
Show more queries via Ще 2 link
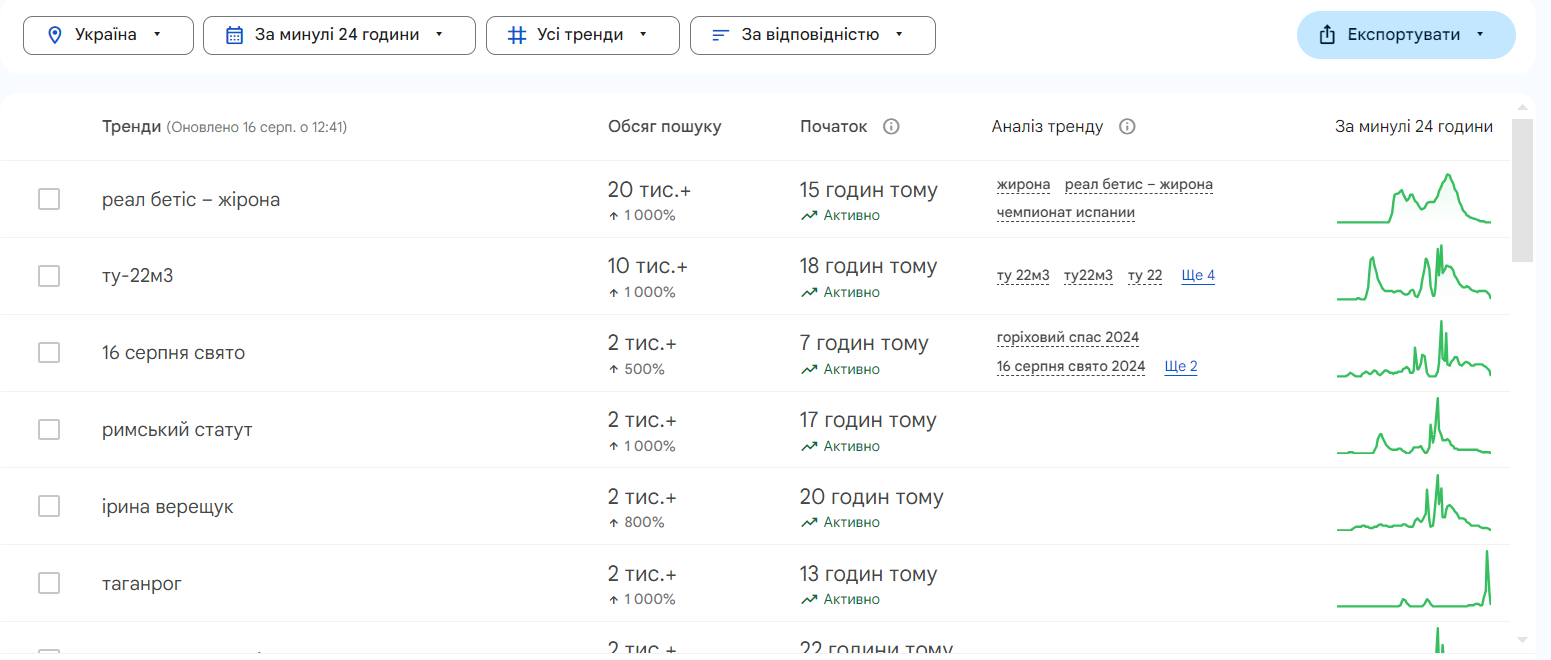tap(1181, 367)
